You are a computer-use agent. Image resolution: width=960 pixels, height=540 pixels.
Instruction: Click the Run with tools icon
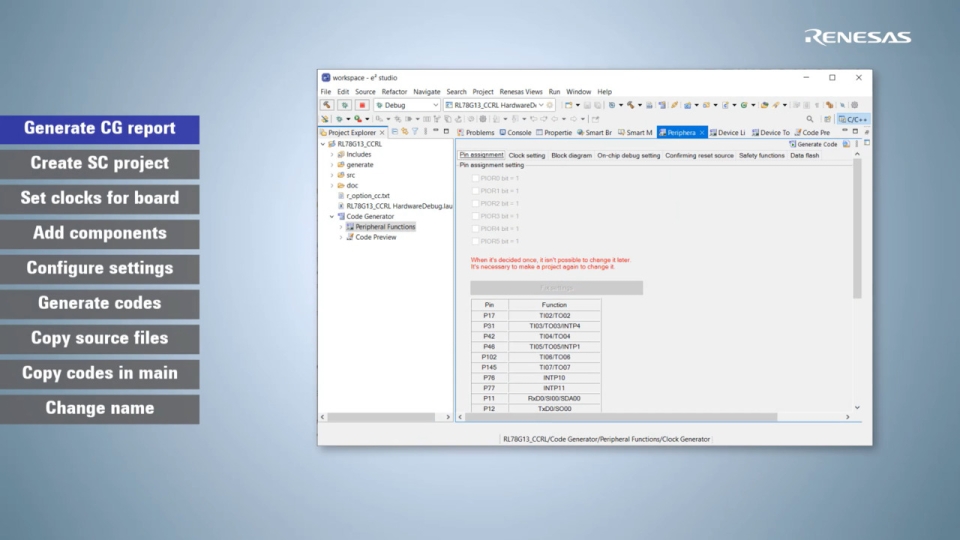click(x=358, y=119)
